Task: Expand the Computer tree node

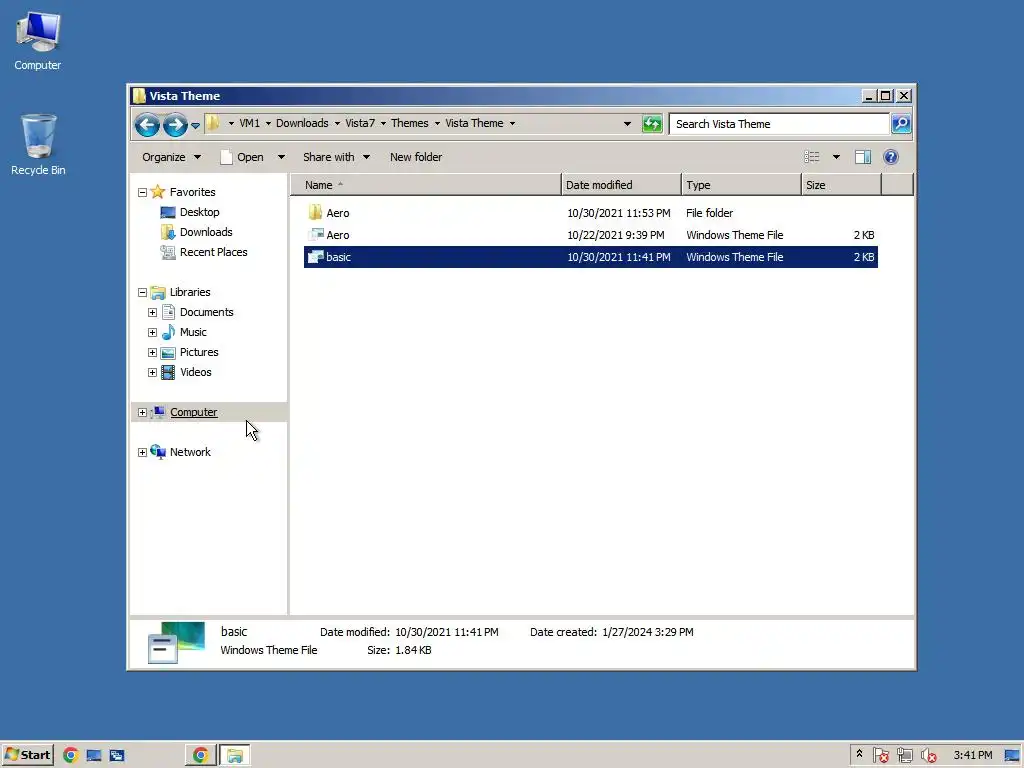Action: pos(142,413)
